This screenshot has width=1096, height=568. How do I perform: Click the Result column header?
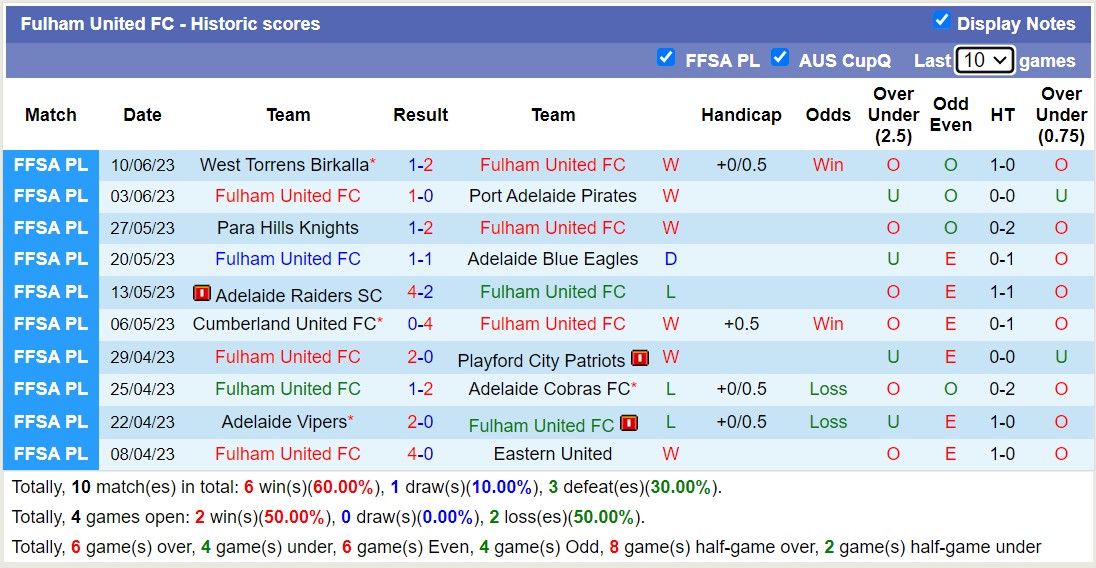click(420, 115)
